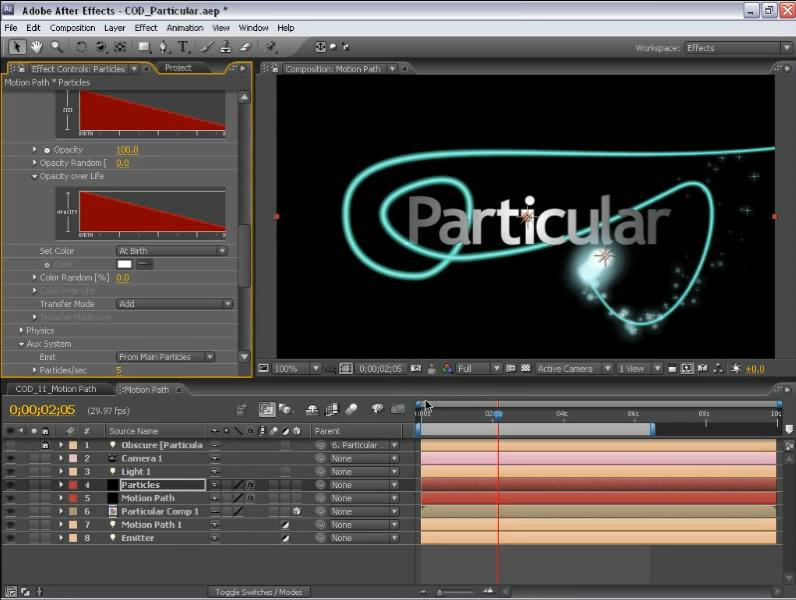
Task: Select the Rotation tool
Action: 81,47
